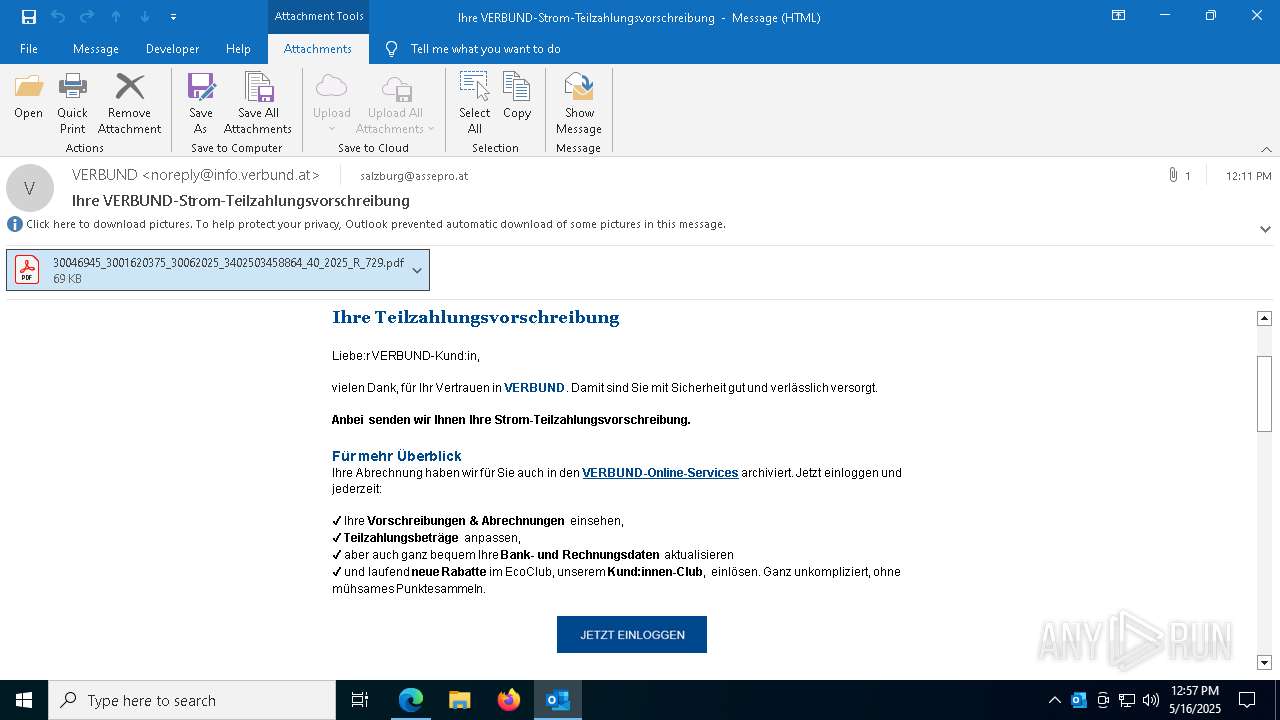Image resolution: width=1280 pixels, height=720 pixels.
Task: Remove Attachment from the message
Action: click(x=129, y=104)
